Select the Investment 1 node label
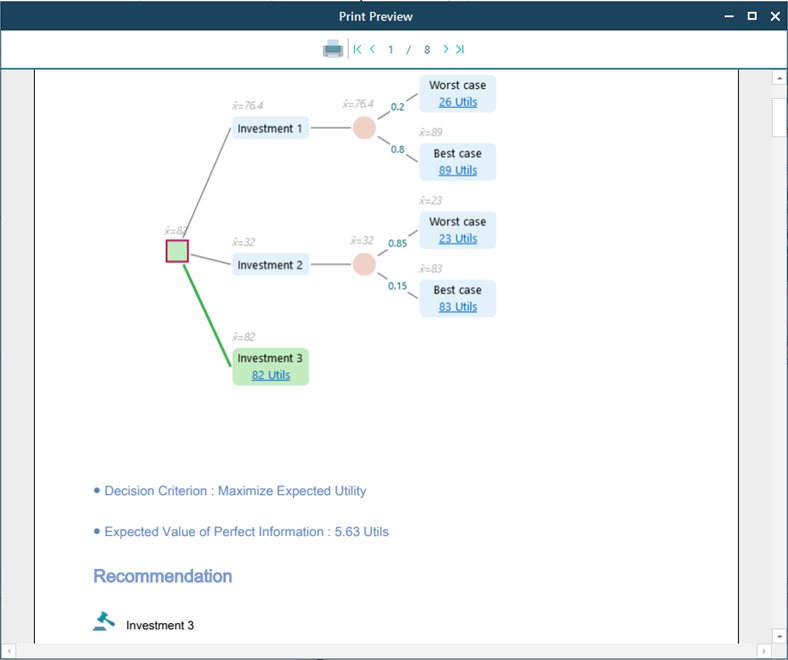788x660 pixels. 270,128
